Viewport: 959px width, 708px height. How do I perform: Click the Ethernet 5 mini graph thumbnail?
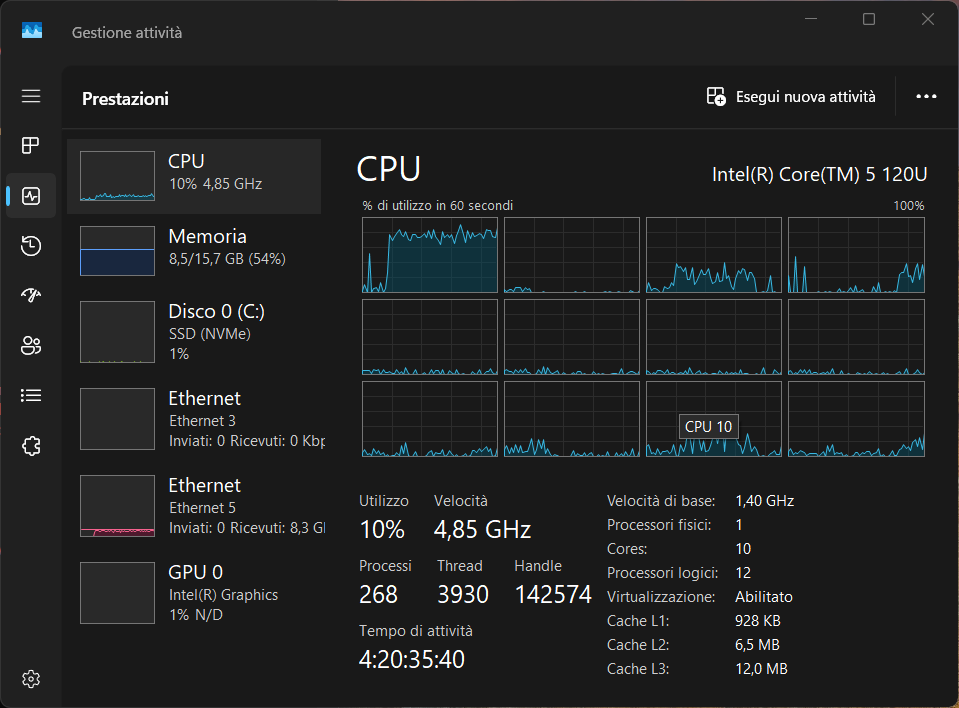[x=117, y=506]
